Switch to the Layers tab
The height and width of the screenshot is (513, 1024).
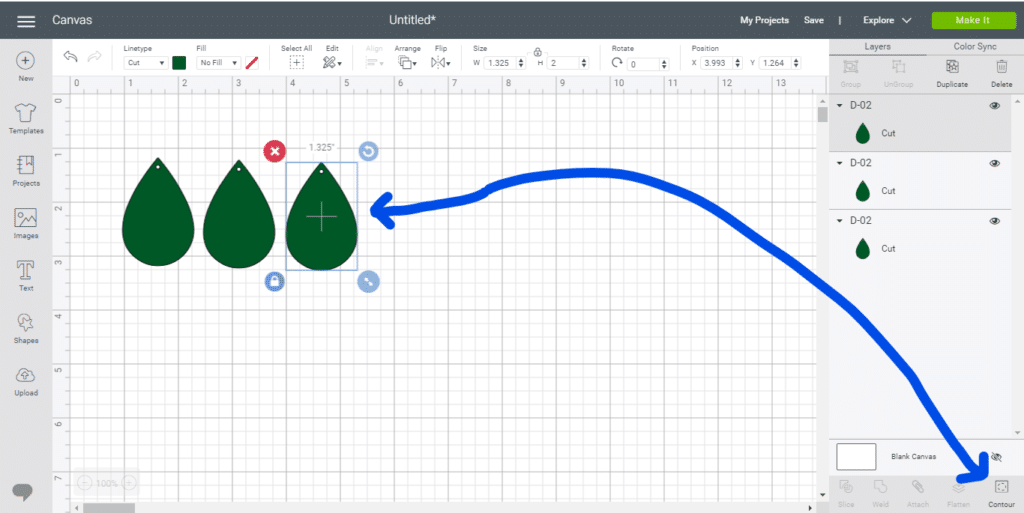pyautogui.click(x=877, y=47)
